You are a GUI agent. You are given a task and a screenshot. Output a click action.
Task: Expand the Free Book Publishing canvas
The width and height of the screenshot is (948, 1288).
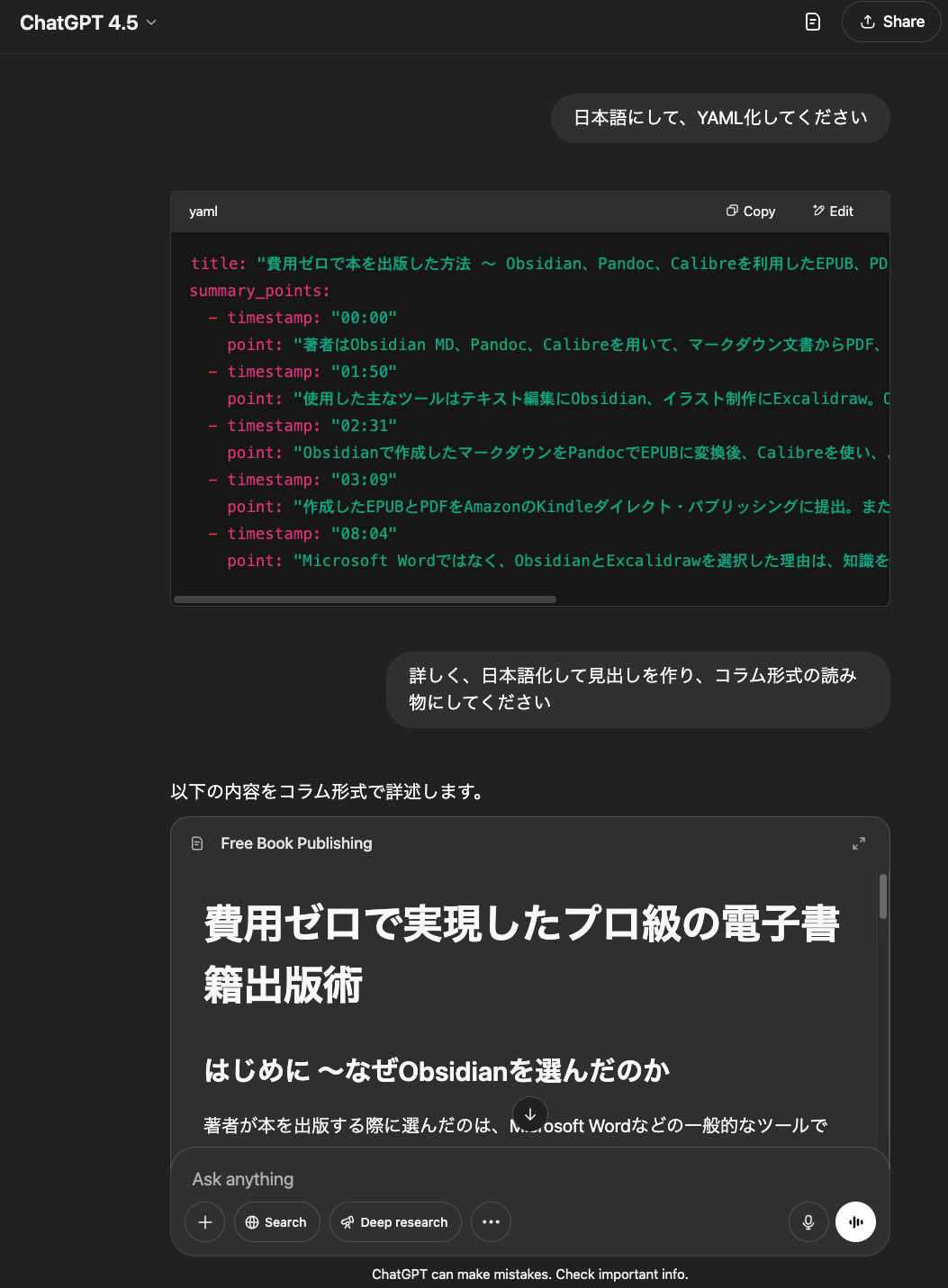pos(858,843)
